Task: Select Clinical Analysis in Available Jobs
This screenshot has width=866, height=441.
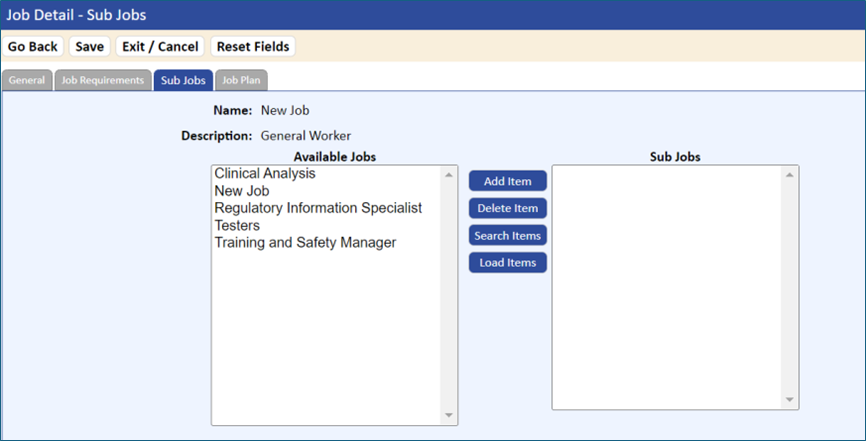Action: 265,174
